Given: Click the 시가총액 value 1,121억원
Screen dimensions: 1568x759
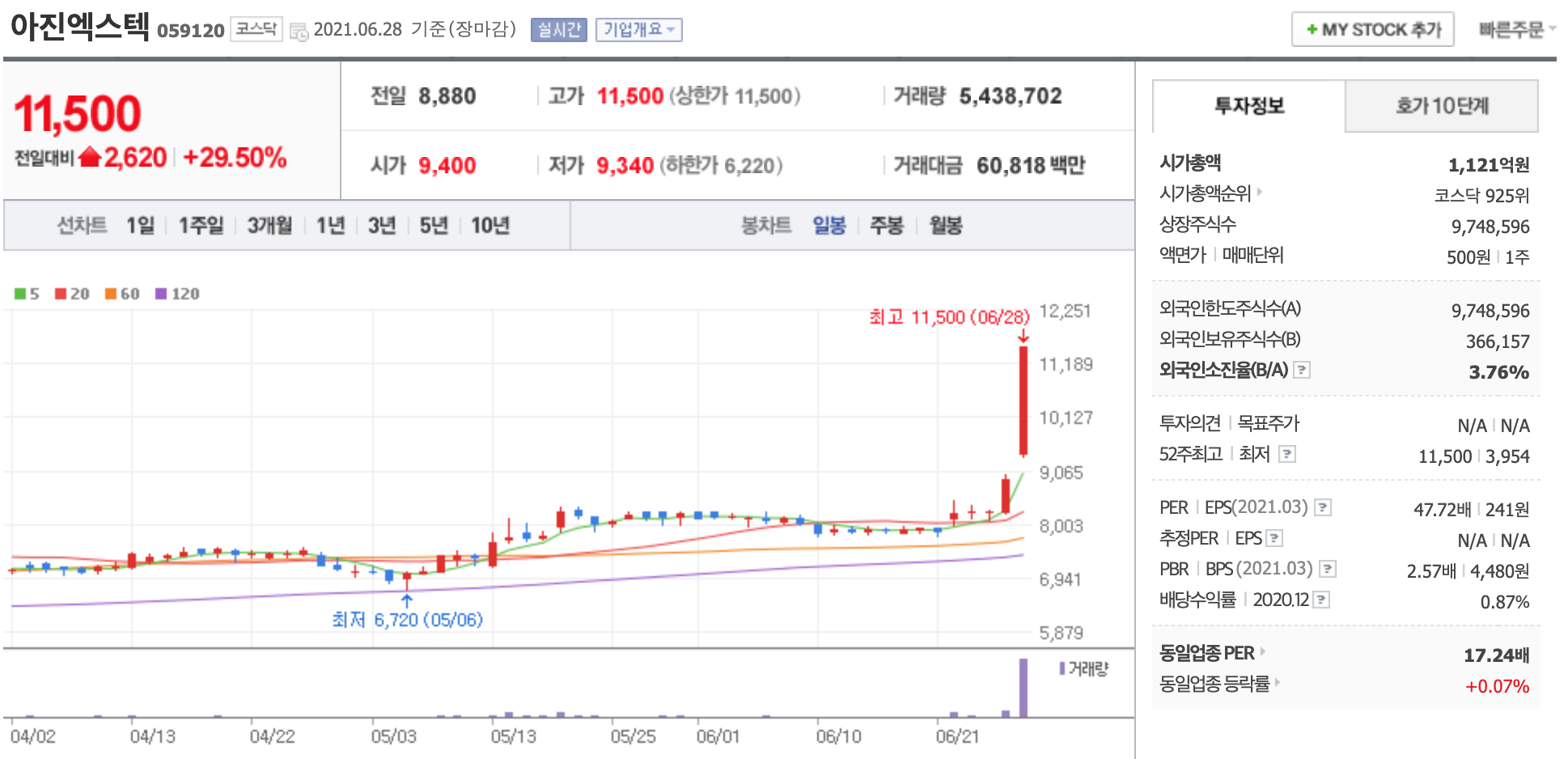Looking at the screenshot, I should 1489,165.
